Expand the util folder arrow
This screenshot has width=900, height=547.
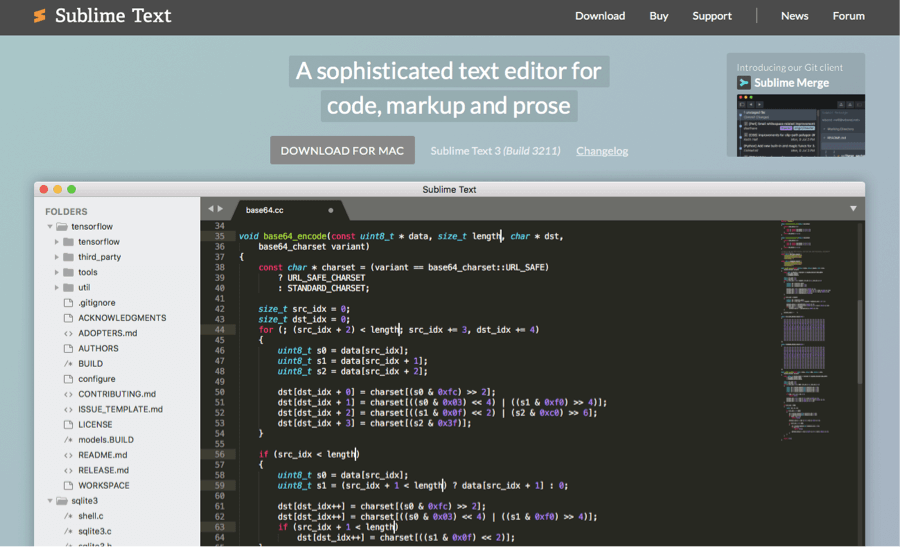coord(56,288)
